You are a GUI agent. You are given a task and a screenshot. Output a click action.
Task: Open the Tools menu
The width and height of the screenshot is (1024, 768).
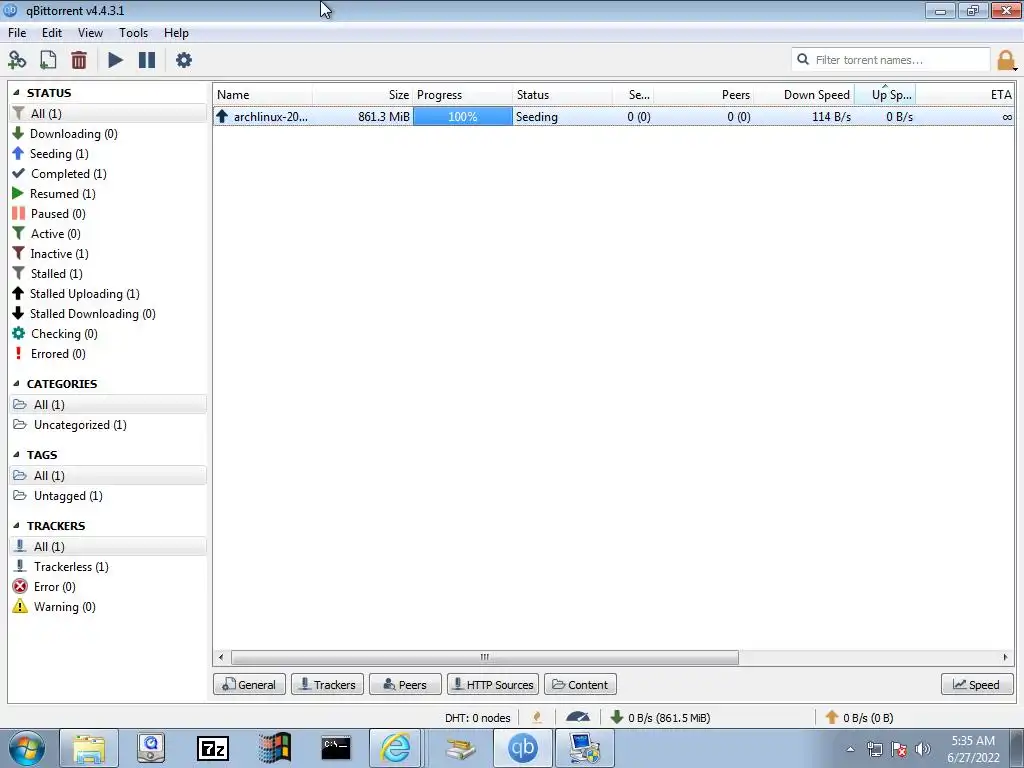133,33
